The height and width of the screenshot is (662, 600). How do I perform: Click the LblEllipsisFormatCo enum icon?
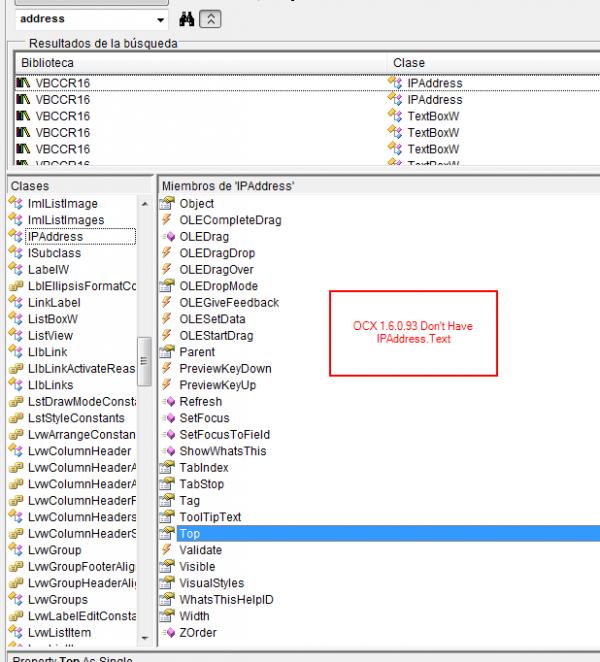pos(16,286)
